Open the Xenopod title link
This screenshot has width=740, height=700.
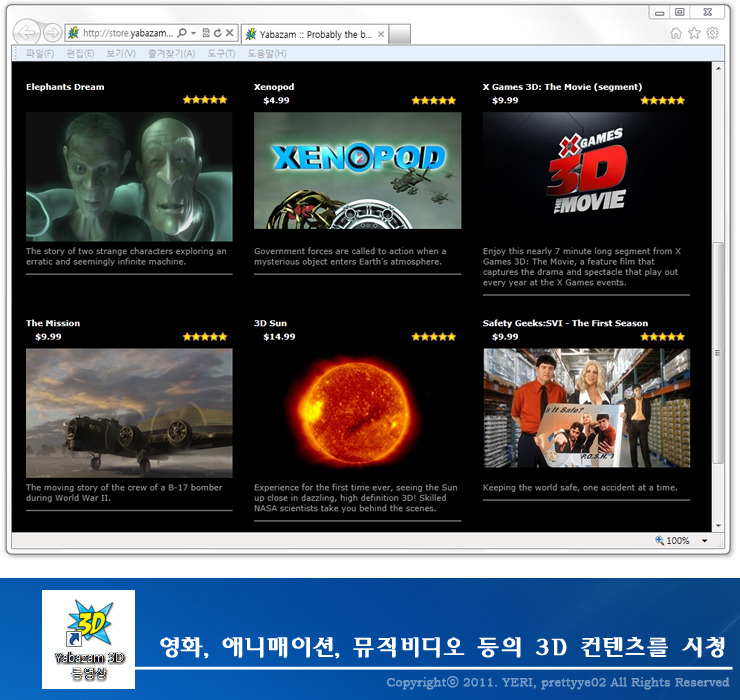click(x=274, y=87)
